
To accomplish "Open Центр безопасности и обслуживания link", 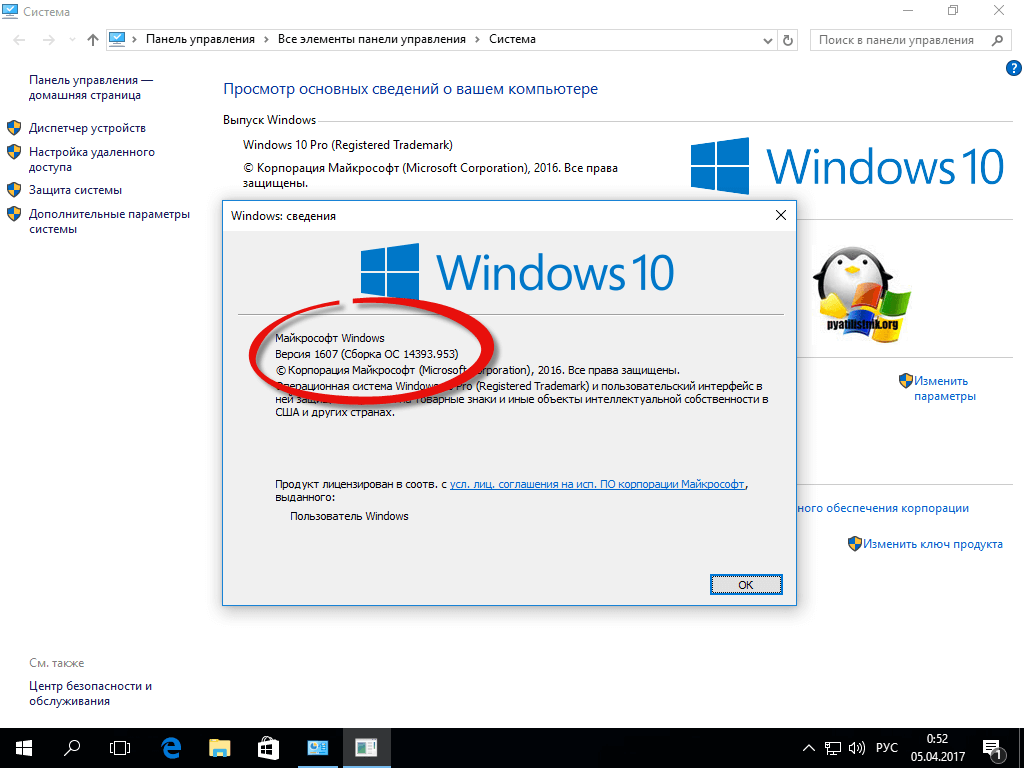I will click(x=90, y=694).
